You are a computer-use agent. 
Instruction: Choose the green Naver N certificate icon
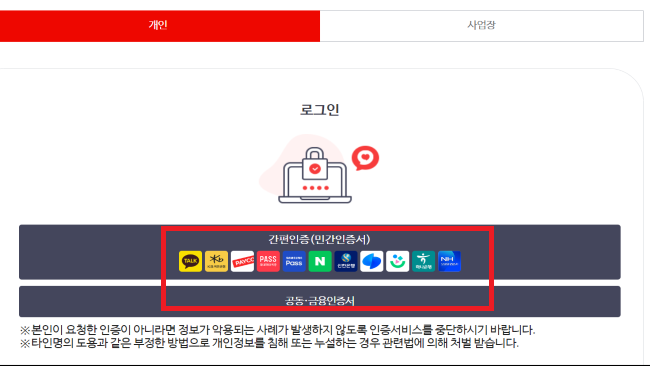(x=320, y=261)
